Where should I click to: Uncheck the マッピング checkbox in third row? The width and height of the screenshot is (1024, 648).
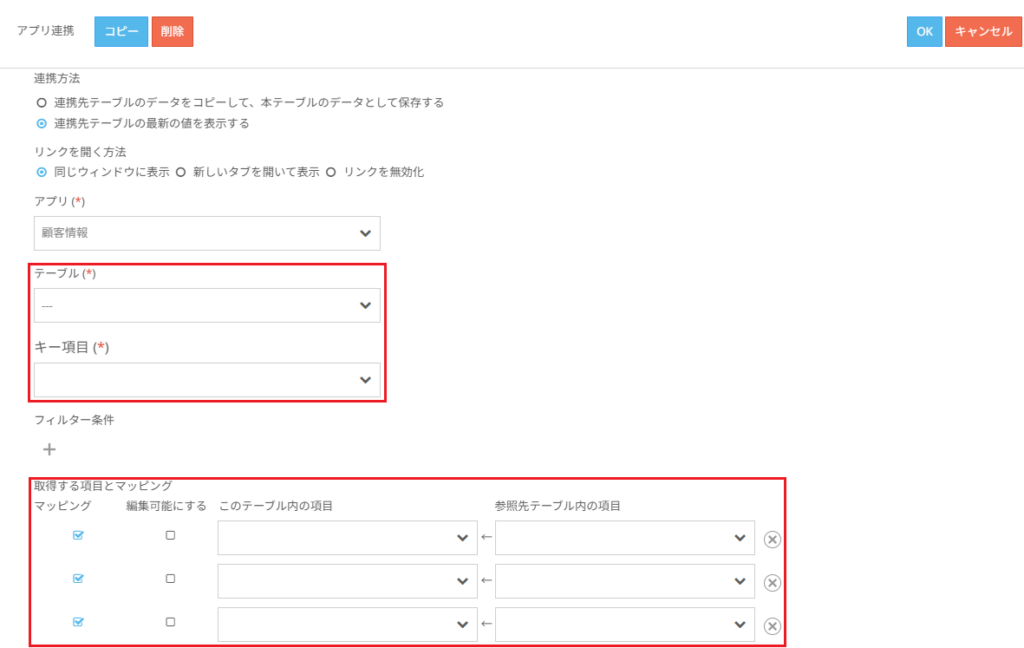click(x=79, y=621)
